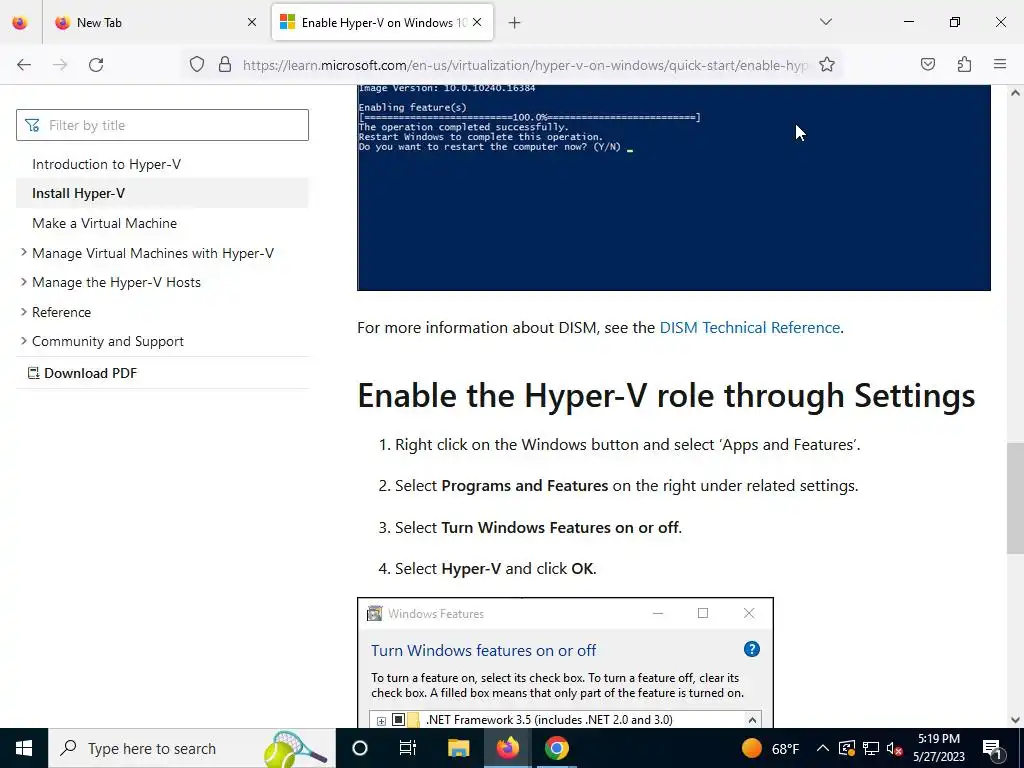Click the 'Turn Windows features on or off' heading

483,650
